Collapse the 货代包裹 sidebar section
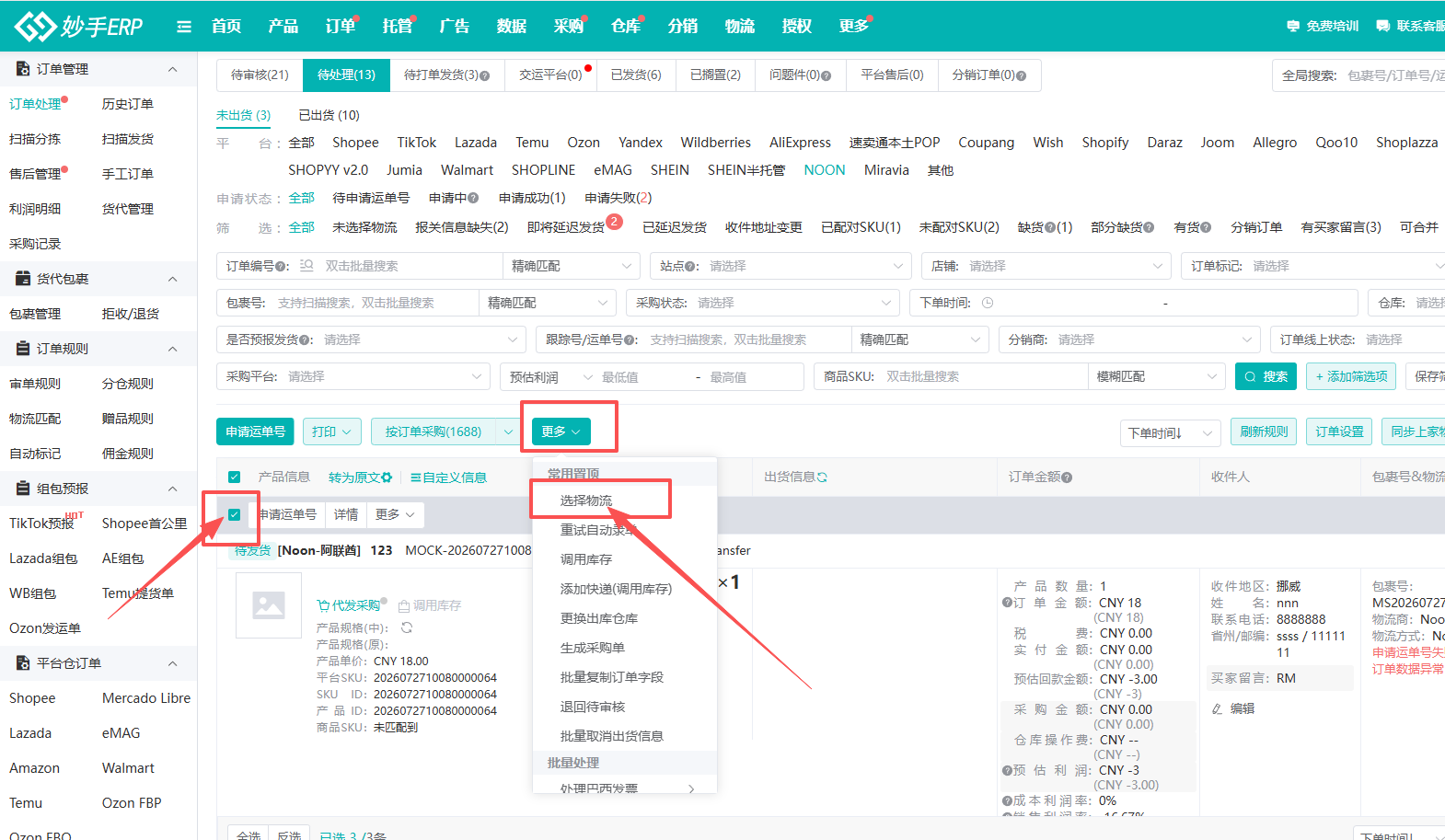Screen dimensions: 1445x840 tap(172, 279)
